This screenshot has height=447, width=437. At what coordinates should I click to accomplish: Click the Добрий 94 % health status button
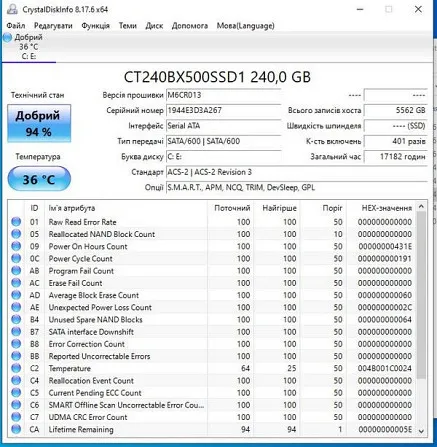(39, 123)
